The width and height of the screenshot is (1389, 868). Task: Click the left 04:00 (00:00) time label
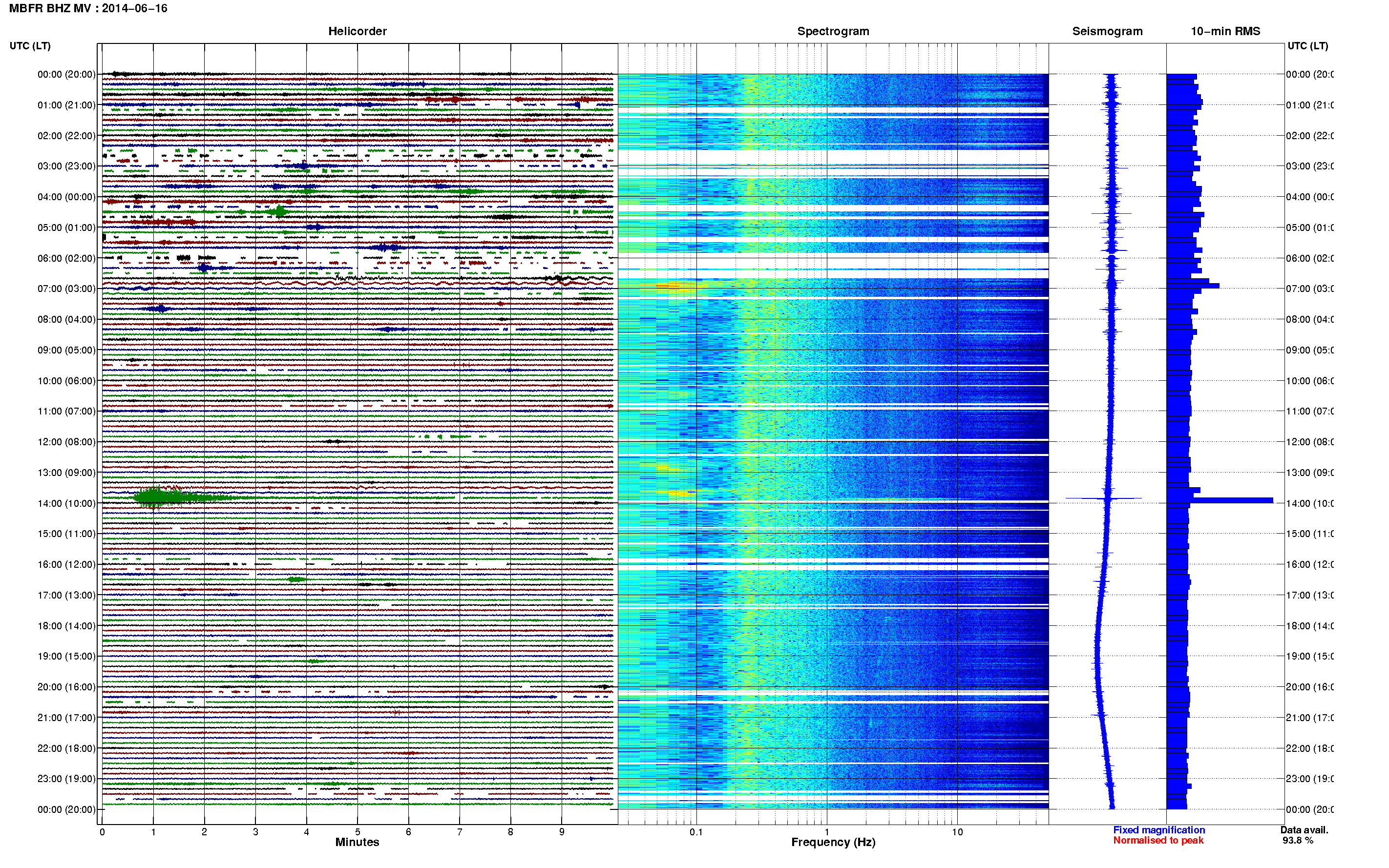click(66, 197)
